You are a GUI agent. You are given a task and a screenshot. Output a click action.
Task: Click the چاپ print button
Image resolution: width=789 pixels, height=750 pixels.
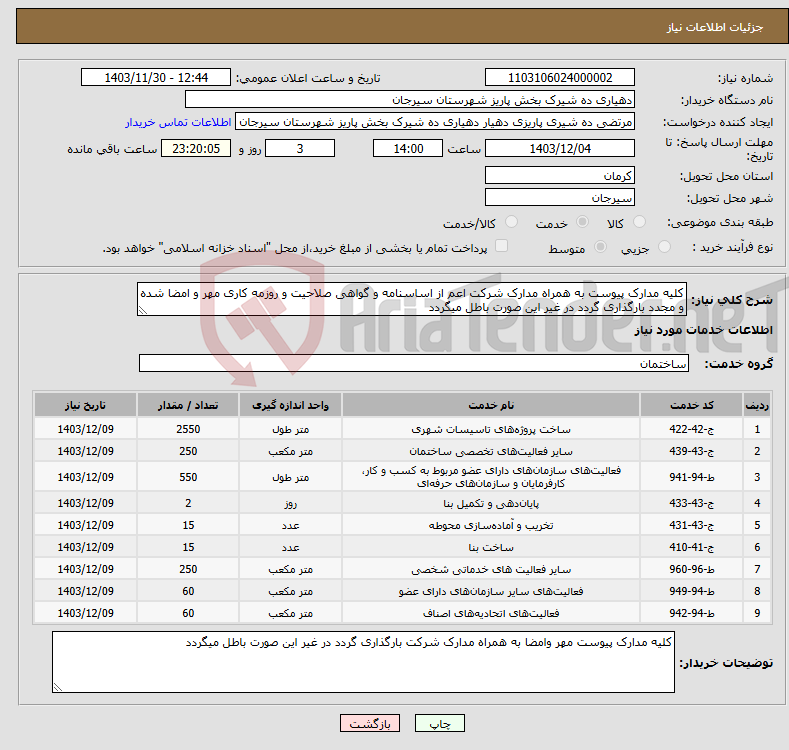point(440,723)
